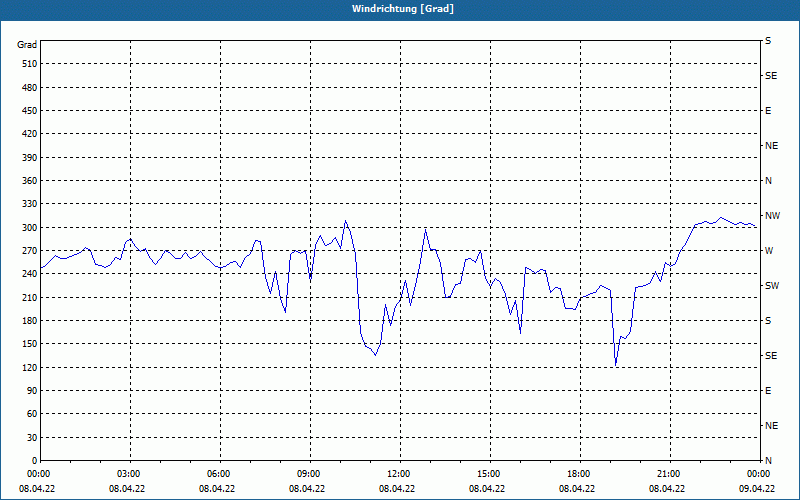This screenshot has height=500, width=800.
Task: Click the 08.04.22 date under 12:00
Action: (x=397, y=489)
